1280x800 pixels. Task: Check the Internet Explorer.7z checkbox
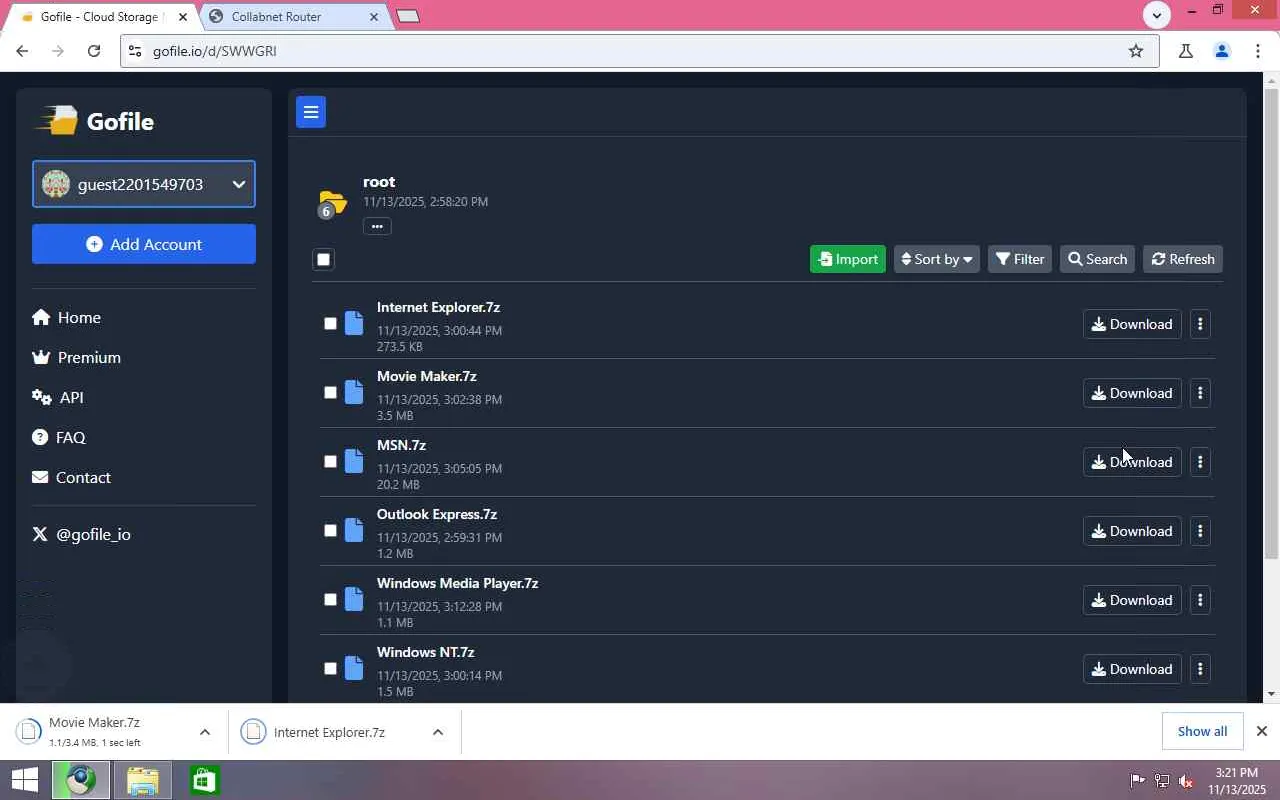[x=330, y=323]
